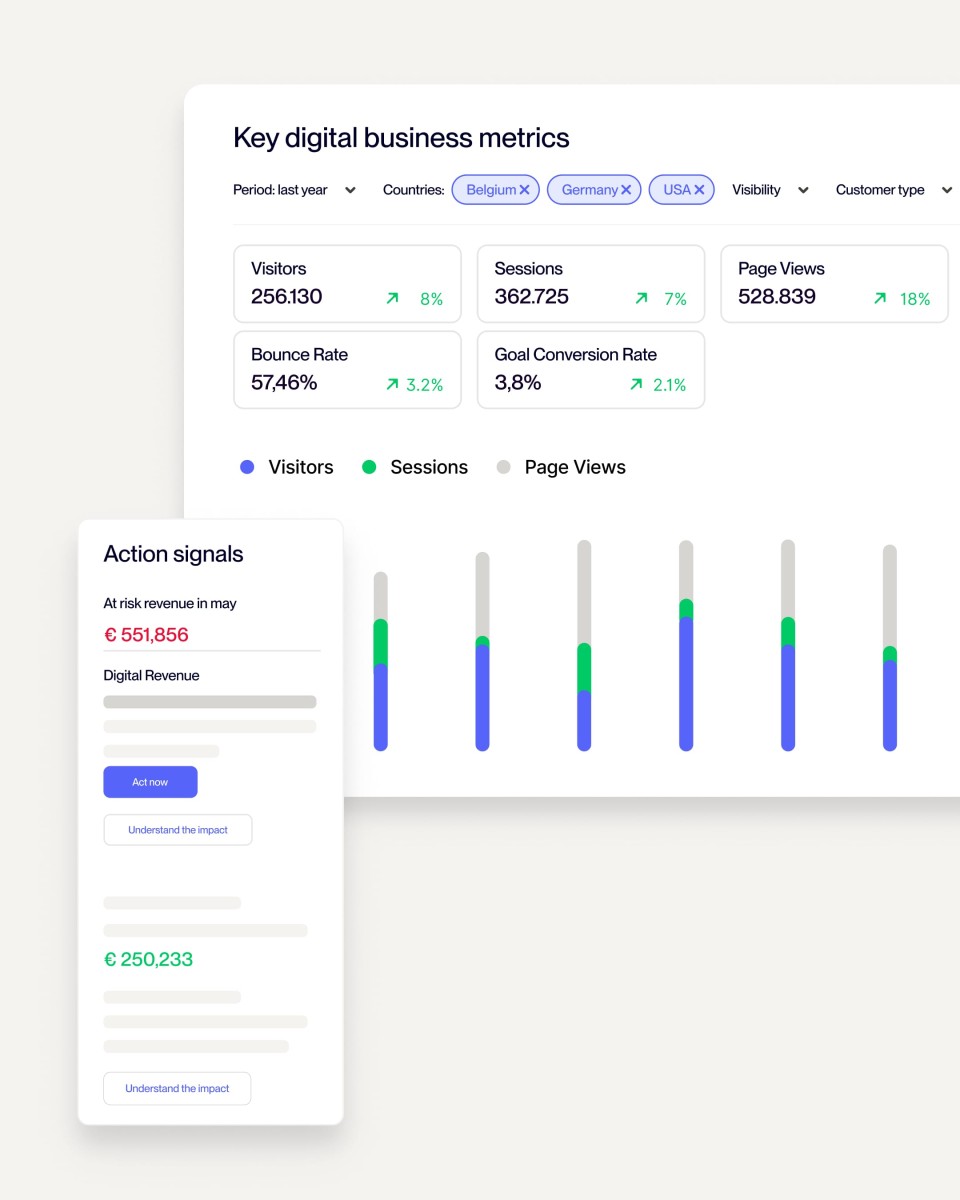Click the € 551,856 at-risk revenue figure
The height and width of the screenshot is (1200, 960).
click(x=147, y=634)
